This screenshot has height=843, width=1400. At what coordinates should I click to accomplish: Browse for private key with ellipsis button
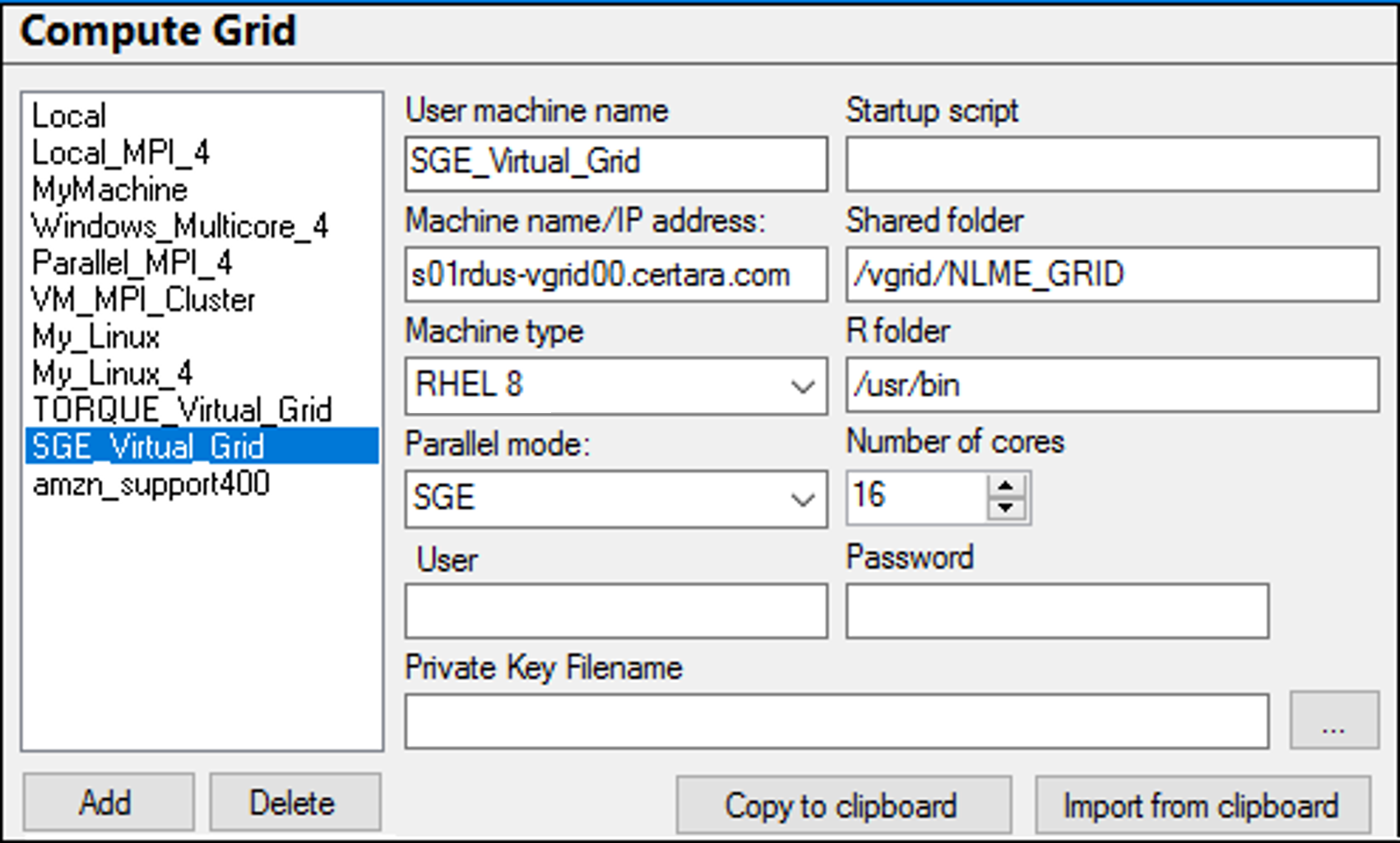[x=1333, y=720]
